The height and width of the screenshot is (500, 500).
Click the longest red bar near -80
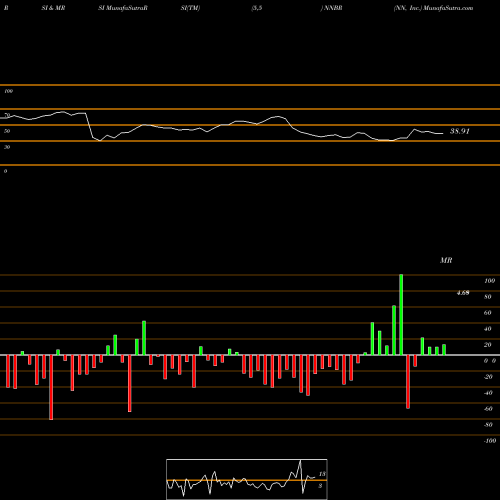pyautogui.click(x=51, y=387)
